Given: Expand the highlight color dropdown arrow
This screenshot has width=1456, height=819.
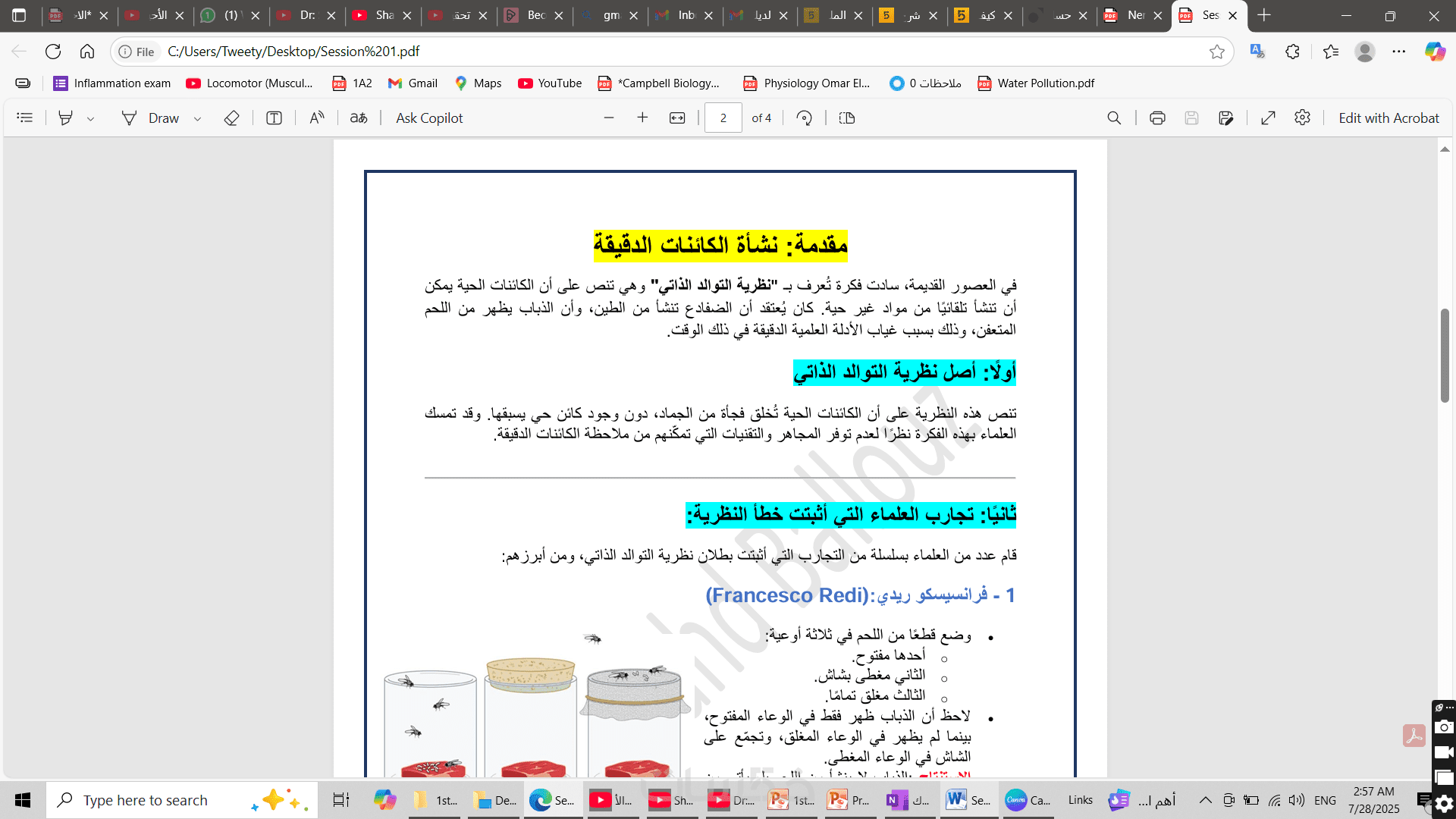Looking at the screenshot, I should [90, 118].
